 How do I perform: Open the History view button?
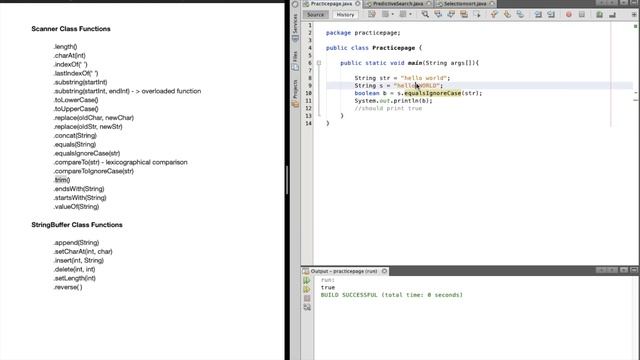(345, 15)
